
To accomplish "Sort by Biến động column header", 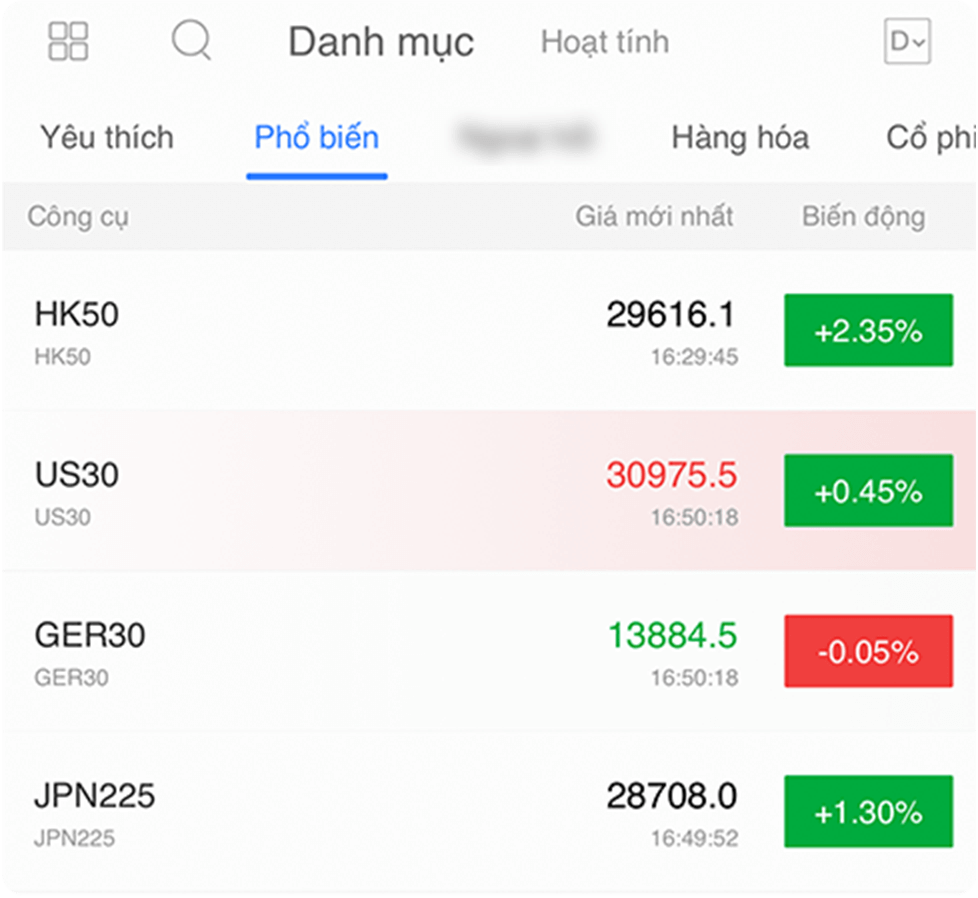I will (x=863, y=216).
